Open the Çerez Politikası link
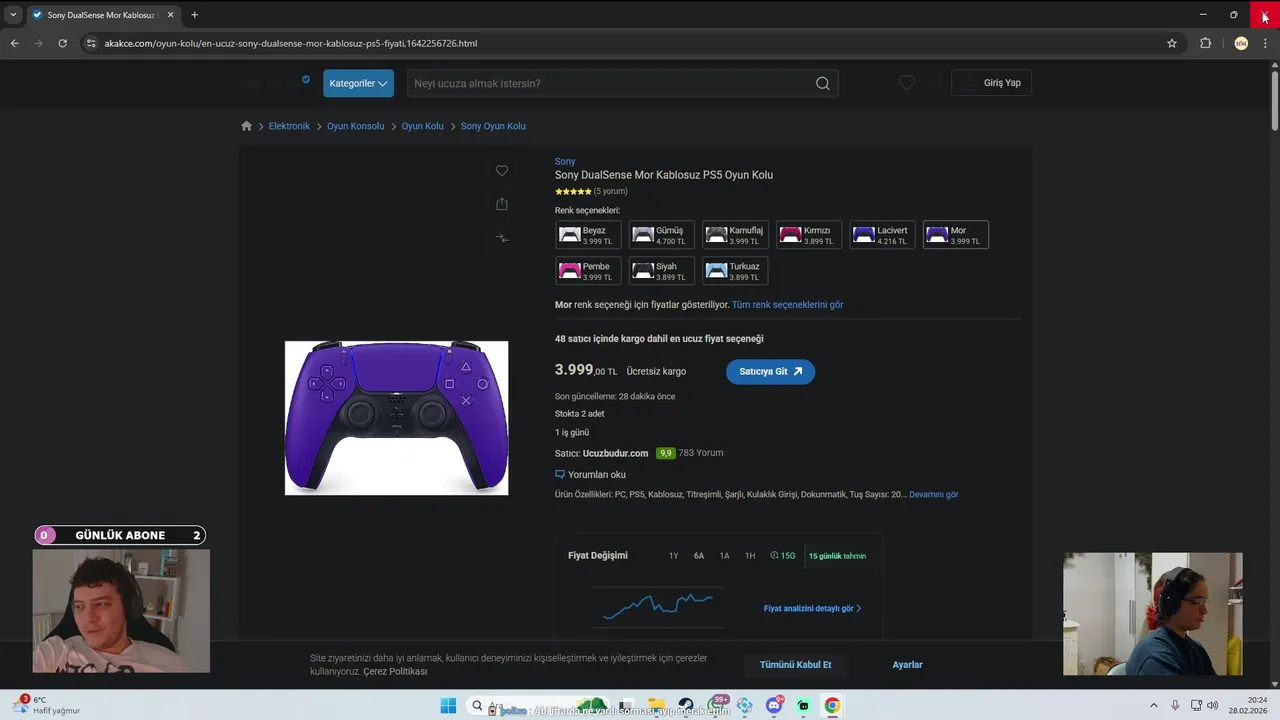Viewport: 1280px width, 720px height. pyautogui.click(x=395, y=671)
